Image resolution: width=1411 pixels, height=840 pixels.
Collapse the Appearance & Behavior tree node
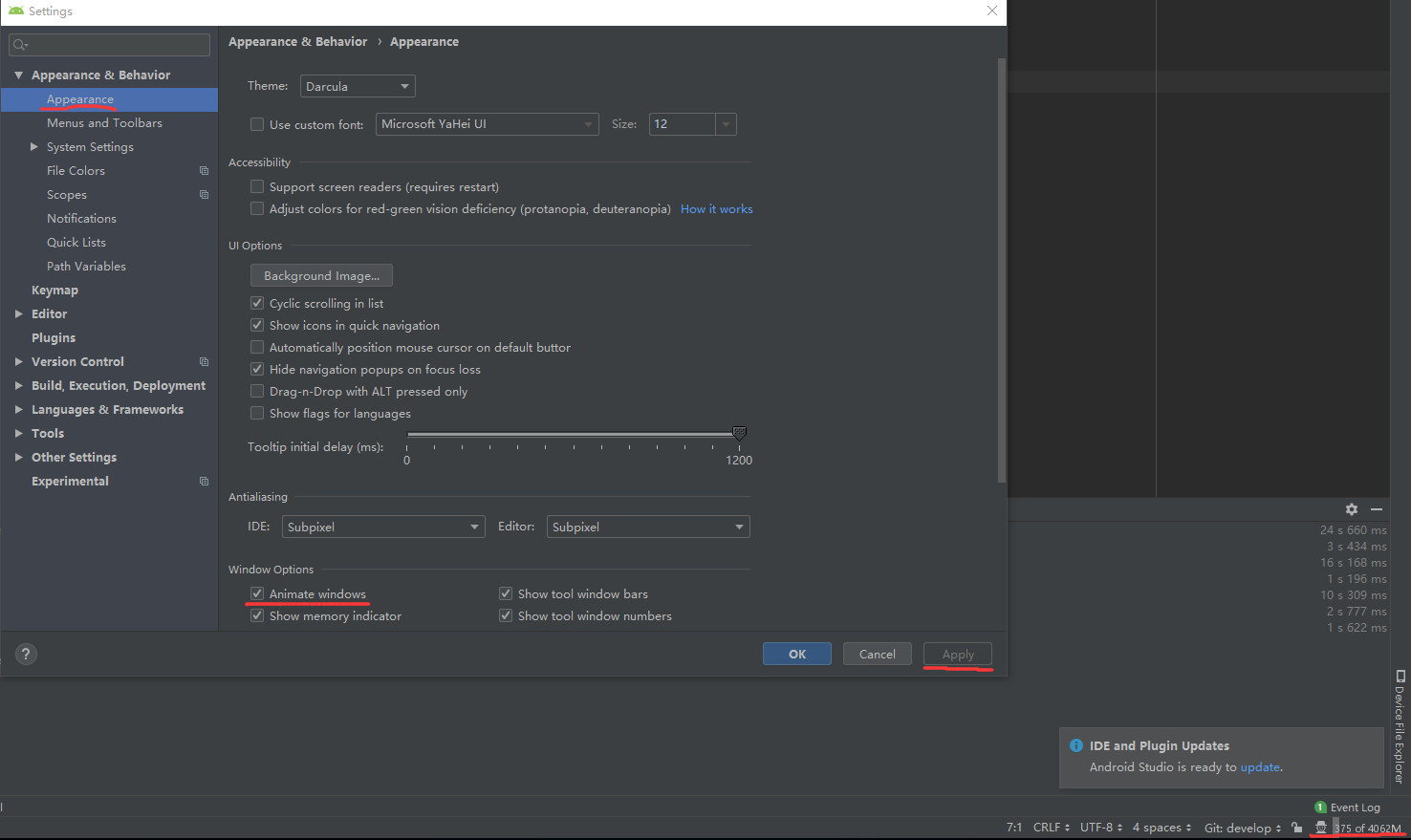(18, 75)
